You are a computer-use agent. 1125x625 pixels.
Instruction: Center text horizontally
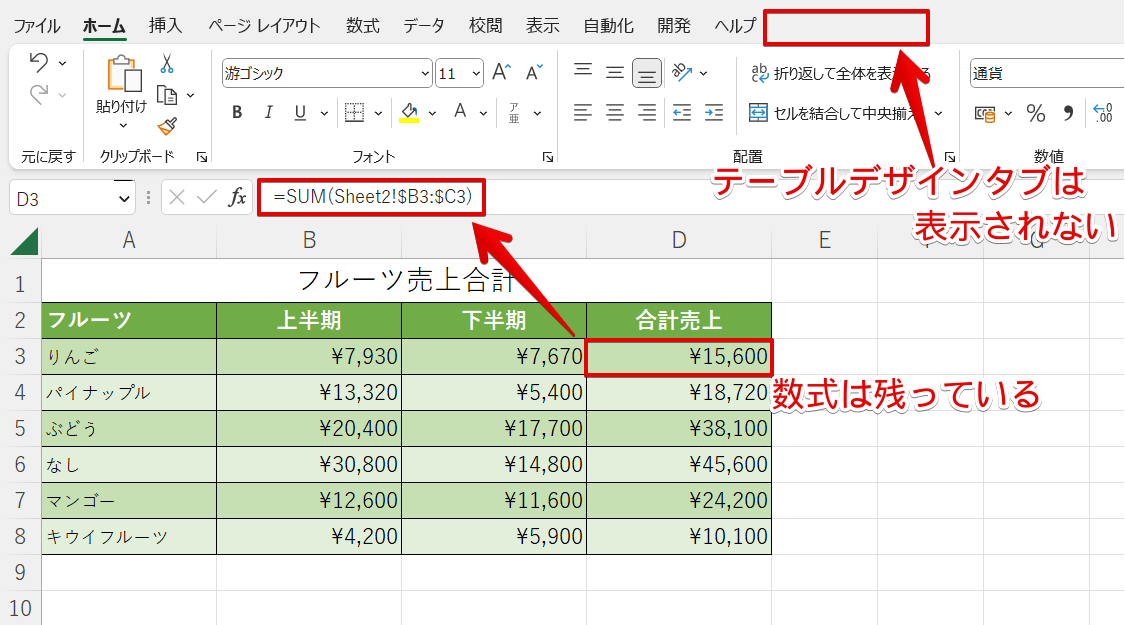pos(615,113)
